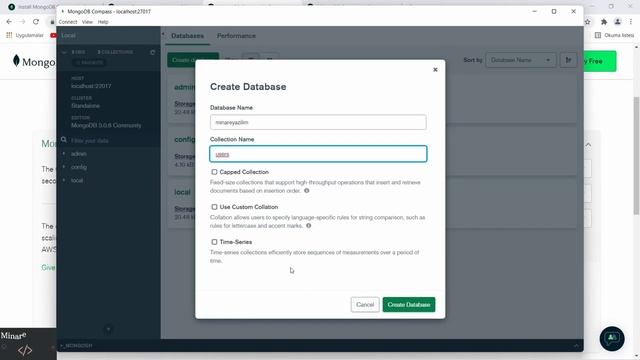Expand the admin database in the sidebar

(64, 154)
